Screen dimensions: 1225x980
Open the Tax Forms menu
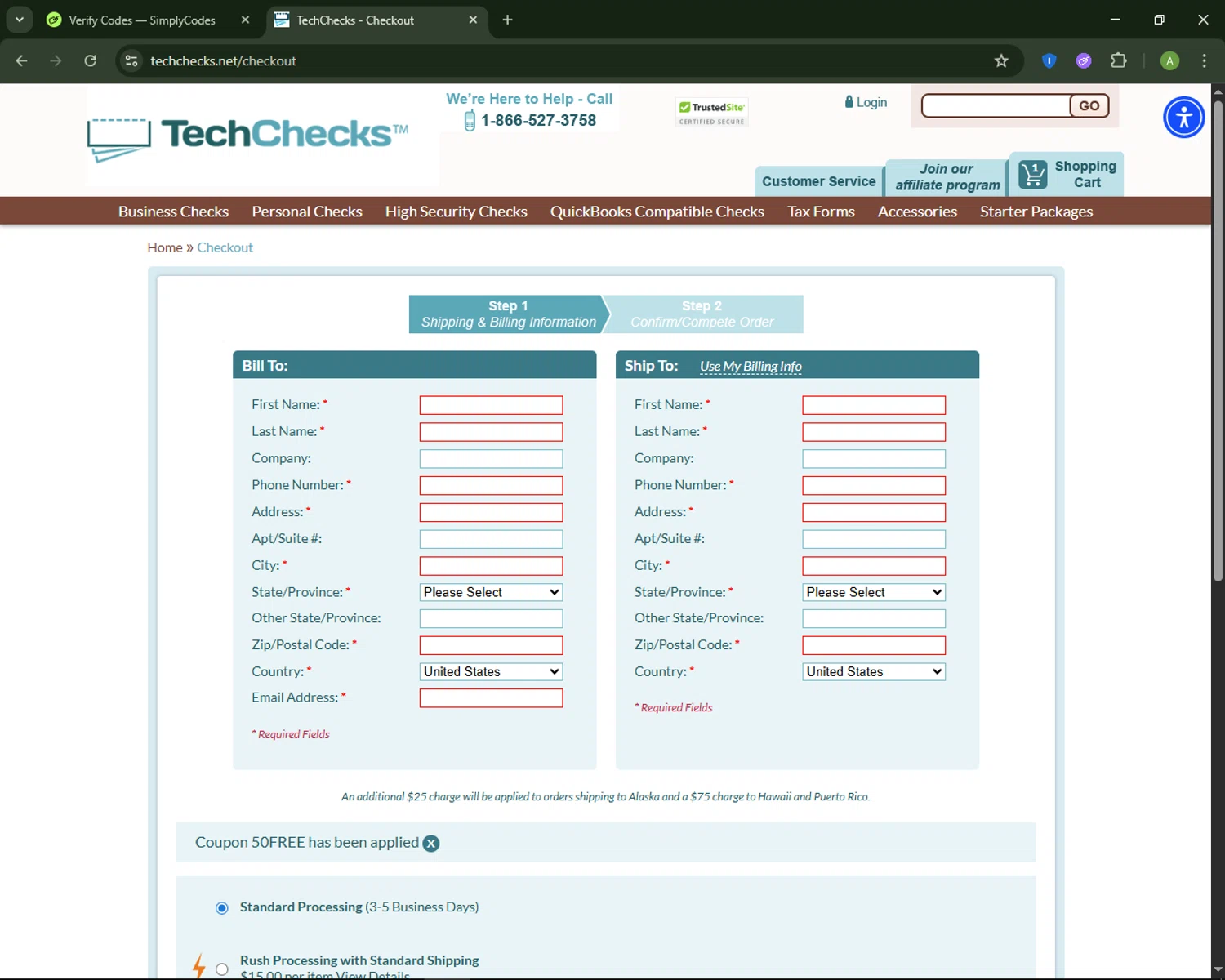point(821,212)
